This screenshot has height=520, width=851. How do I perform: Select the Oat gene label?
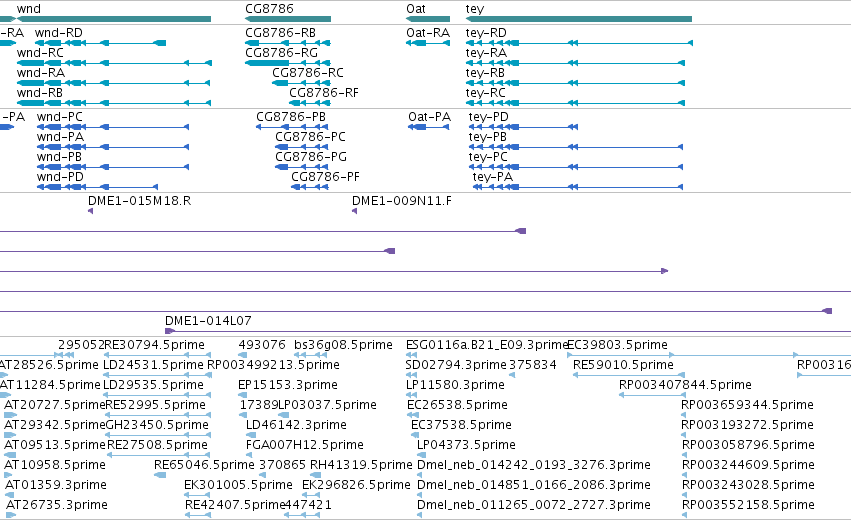point(416,9)
